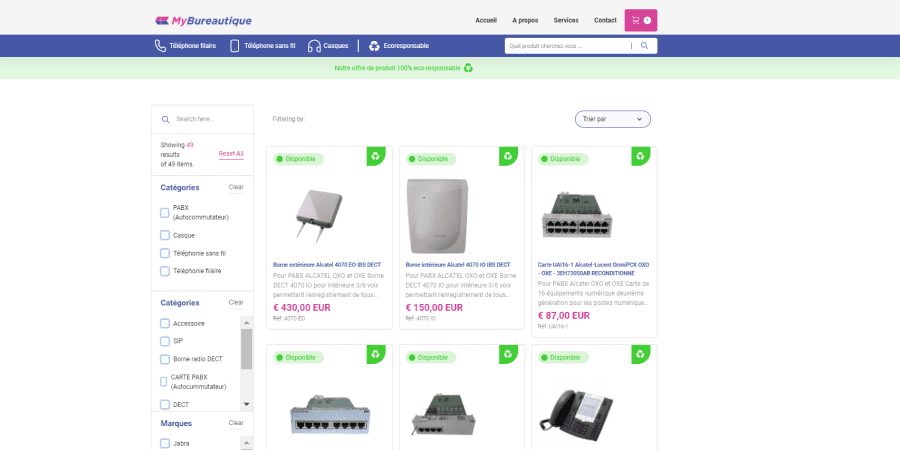Click the eco-responsable offer banner text

397,68
